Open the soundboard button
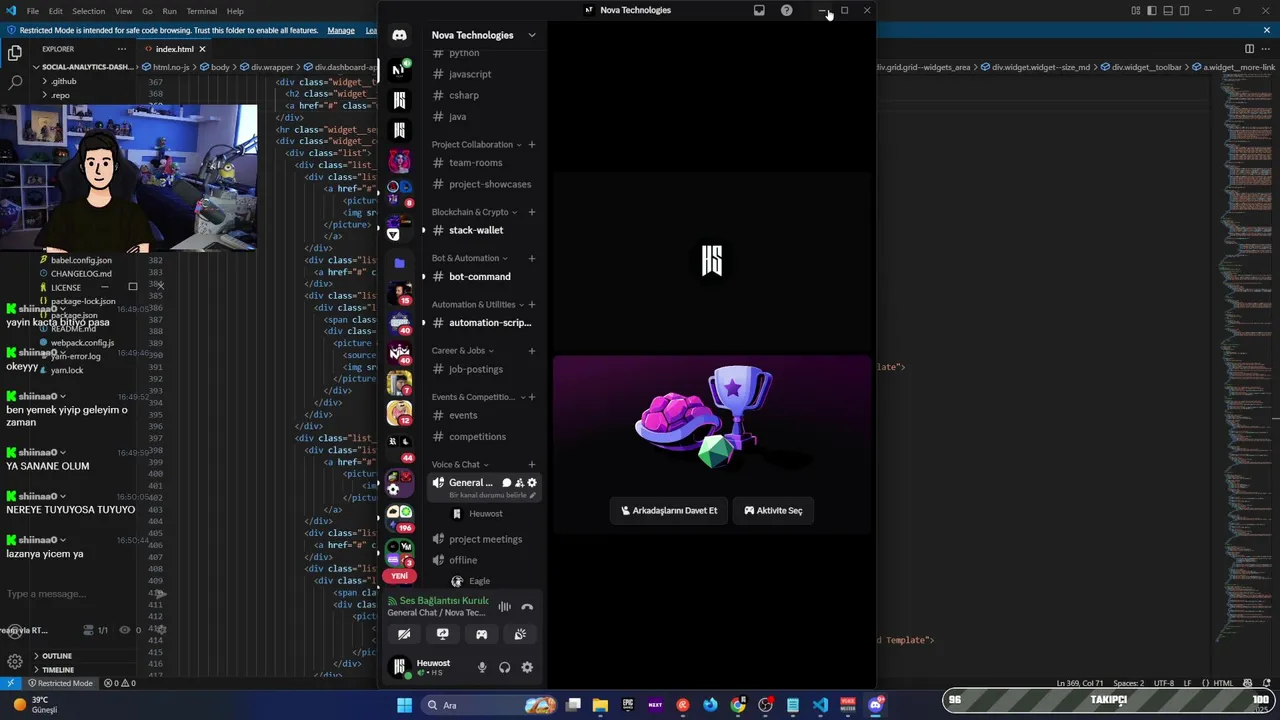This screenshot has width=1280, height=720. point(520,634)
